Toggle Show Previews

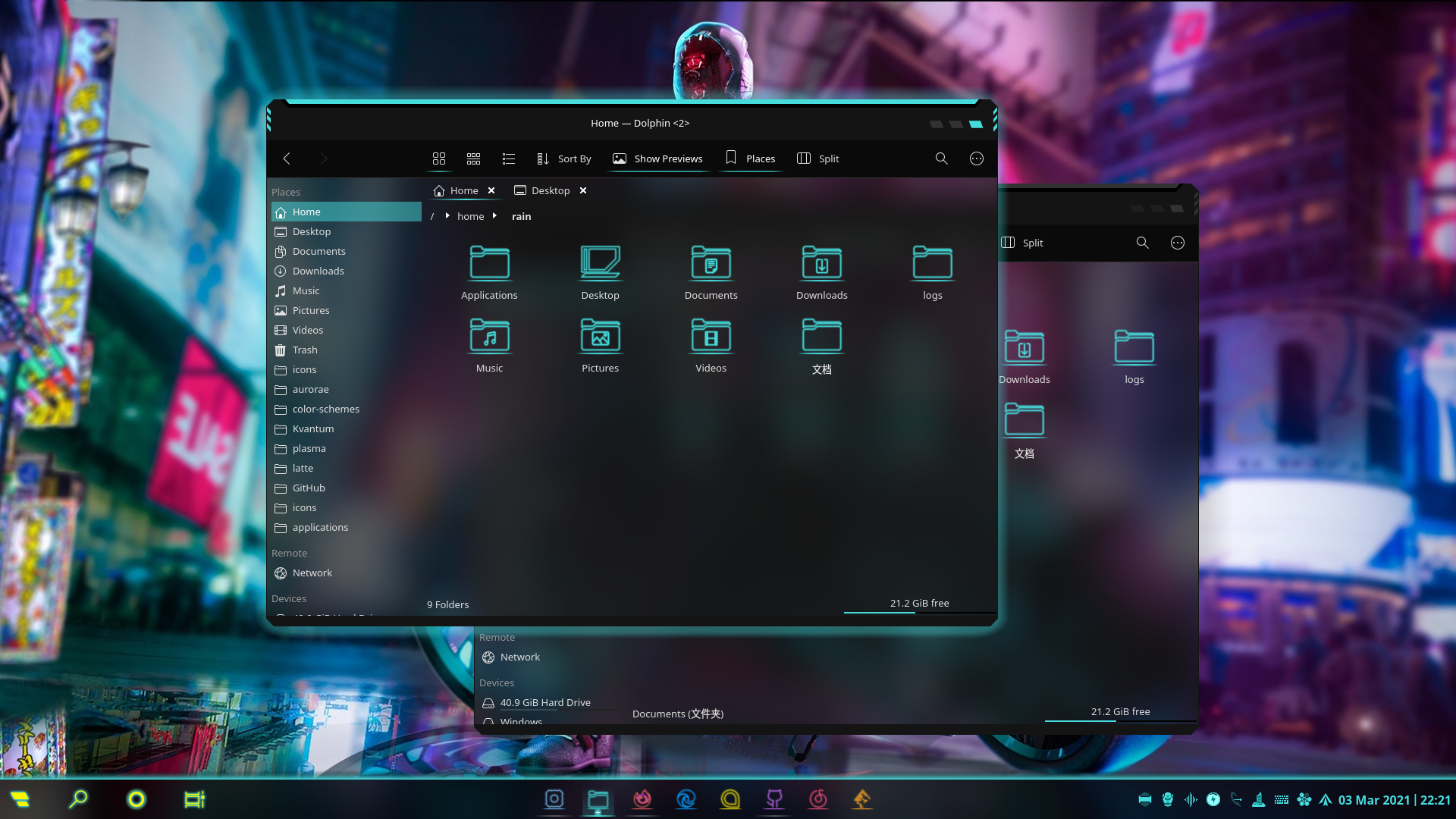658,158
